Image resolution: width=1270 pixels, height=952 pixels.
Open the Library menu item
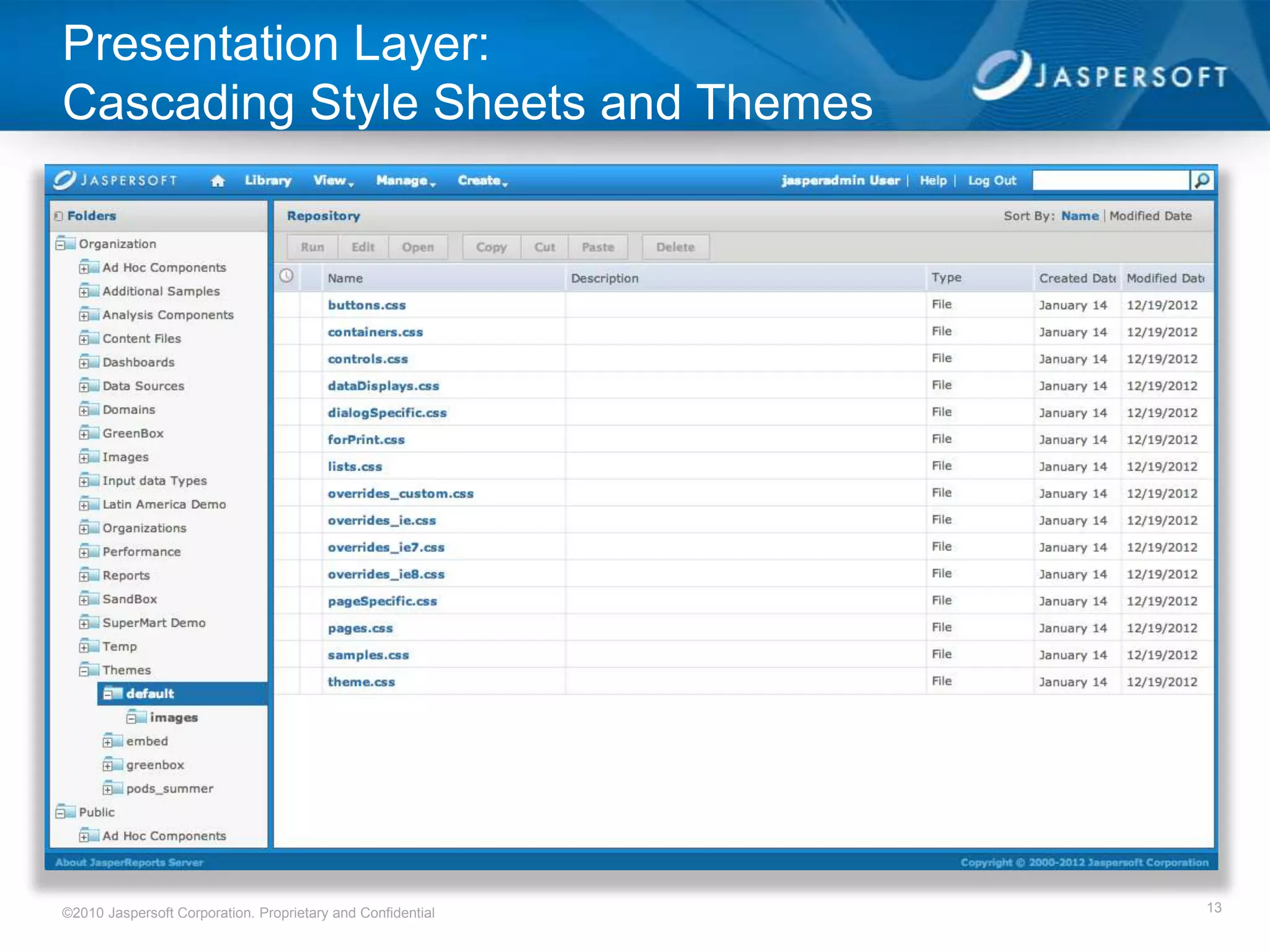(268, 180)
